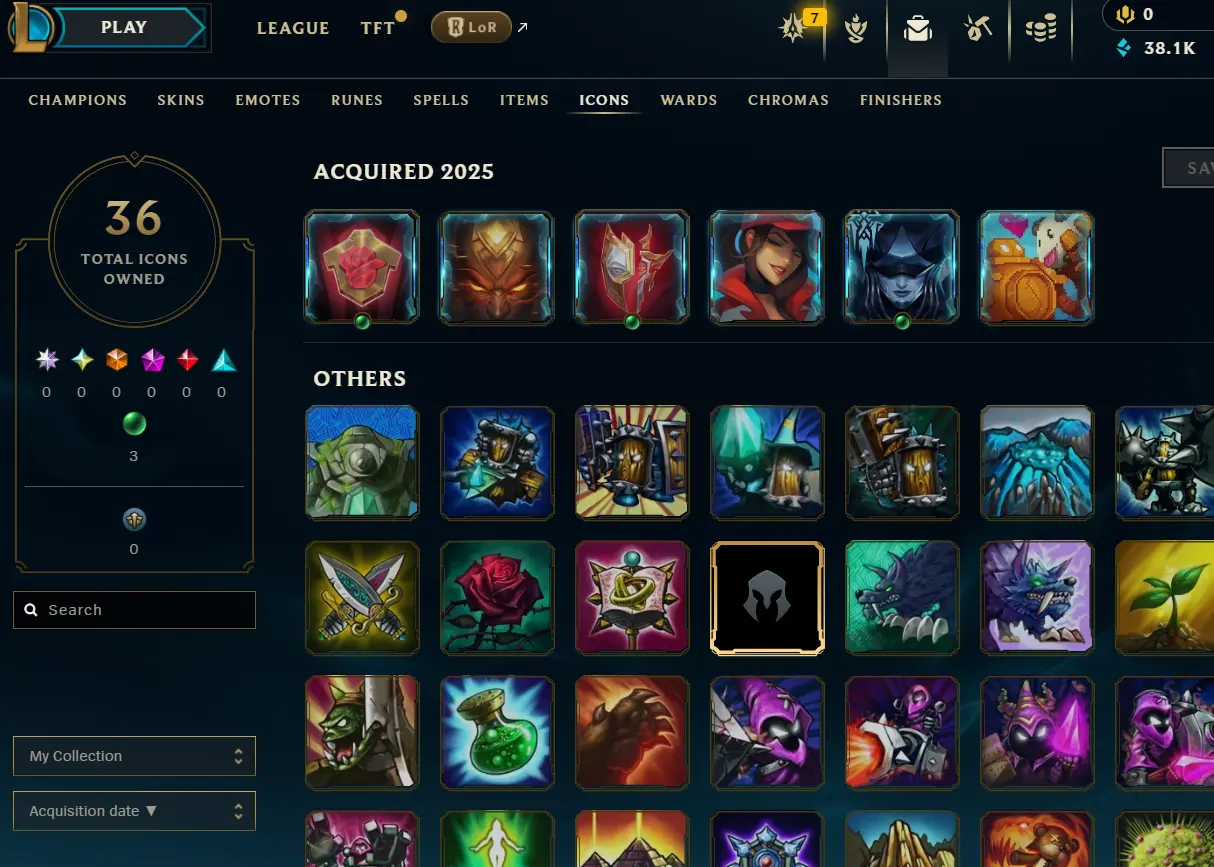Select the pixel poro icon
This screenshot has height=867, width=1214.
1037,267
